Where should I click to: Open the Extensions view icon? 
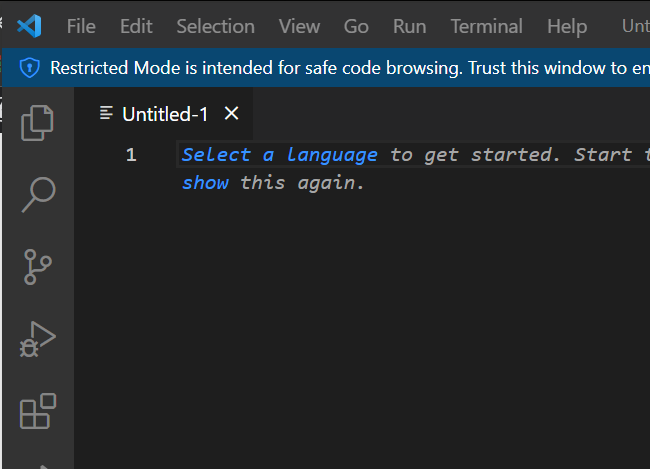38,411
